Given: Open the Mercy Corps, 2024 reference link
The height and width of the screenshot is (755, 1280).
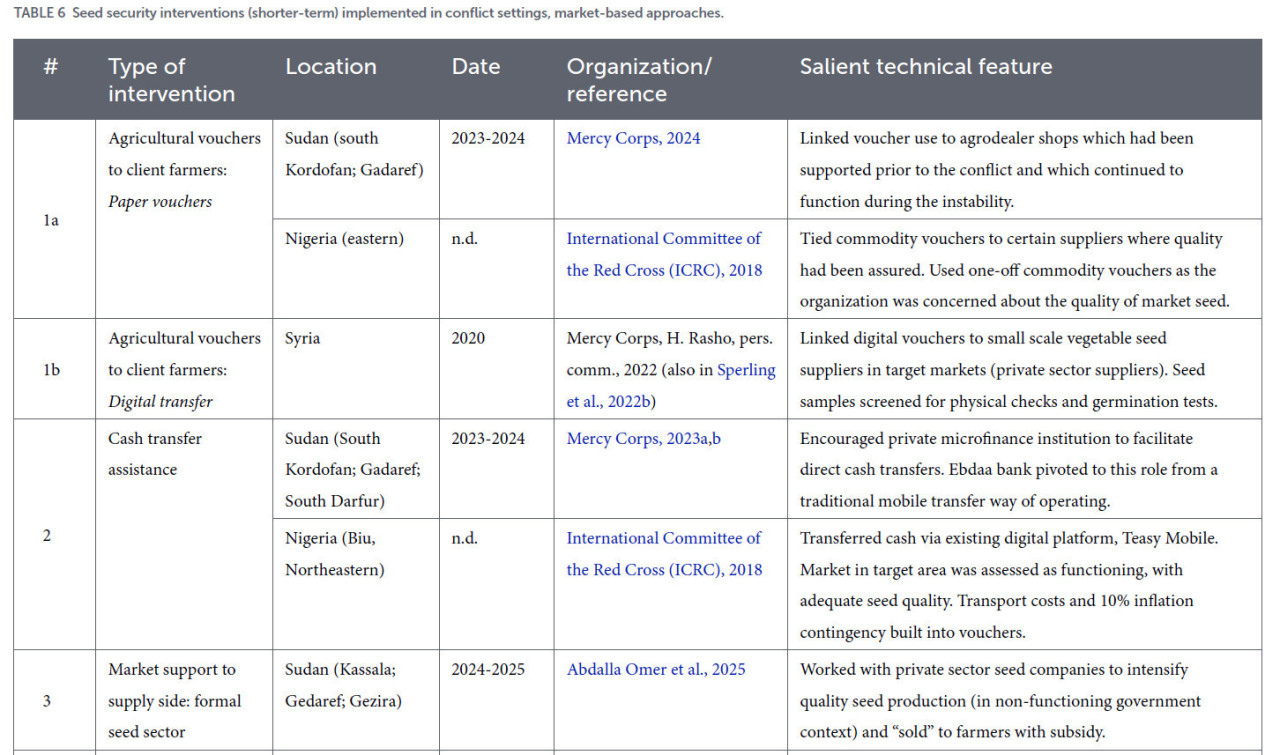Looking at the screenshot, I should [x=633, y=138].
